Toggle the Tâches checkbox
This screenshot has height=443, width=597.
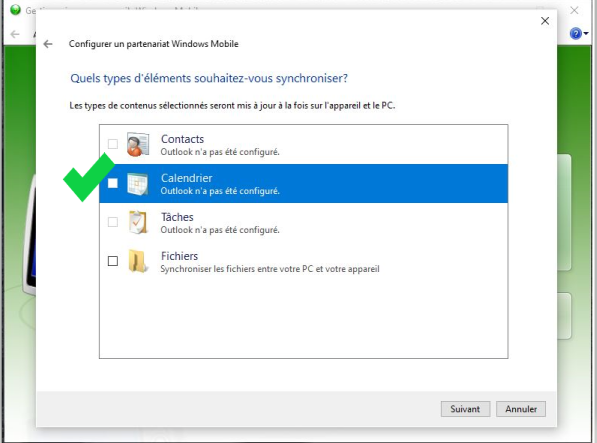coord(113,222)
